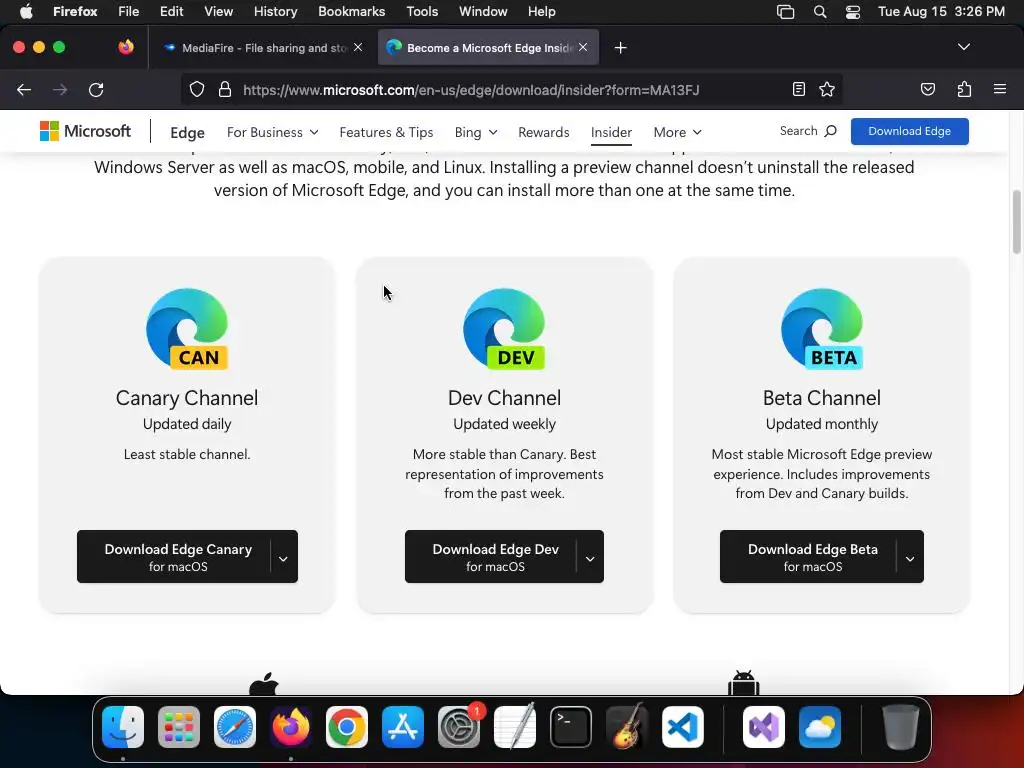Click the padlock site security icon
The width and height of the screenshot is (1024, 768).
(x=225, y=89)
